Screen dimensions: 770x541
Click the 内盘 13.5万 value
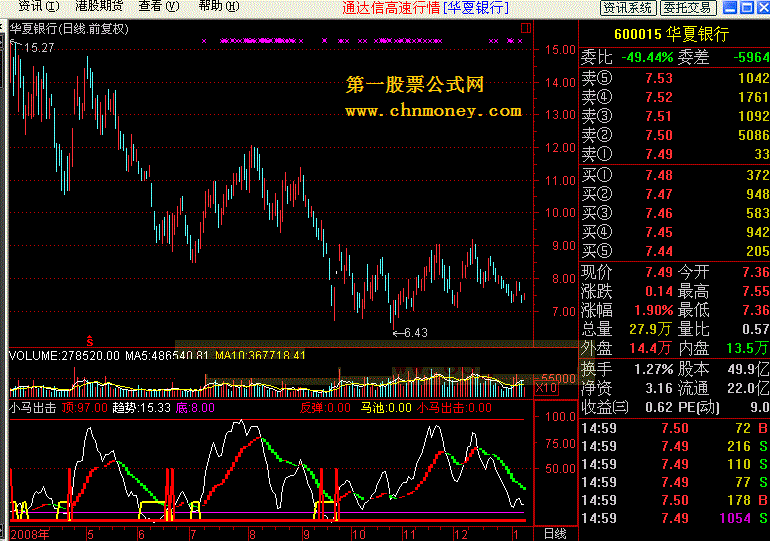747,348
